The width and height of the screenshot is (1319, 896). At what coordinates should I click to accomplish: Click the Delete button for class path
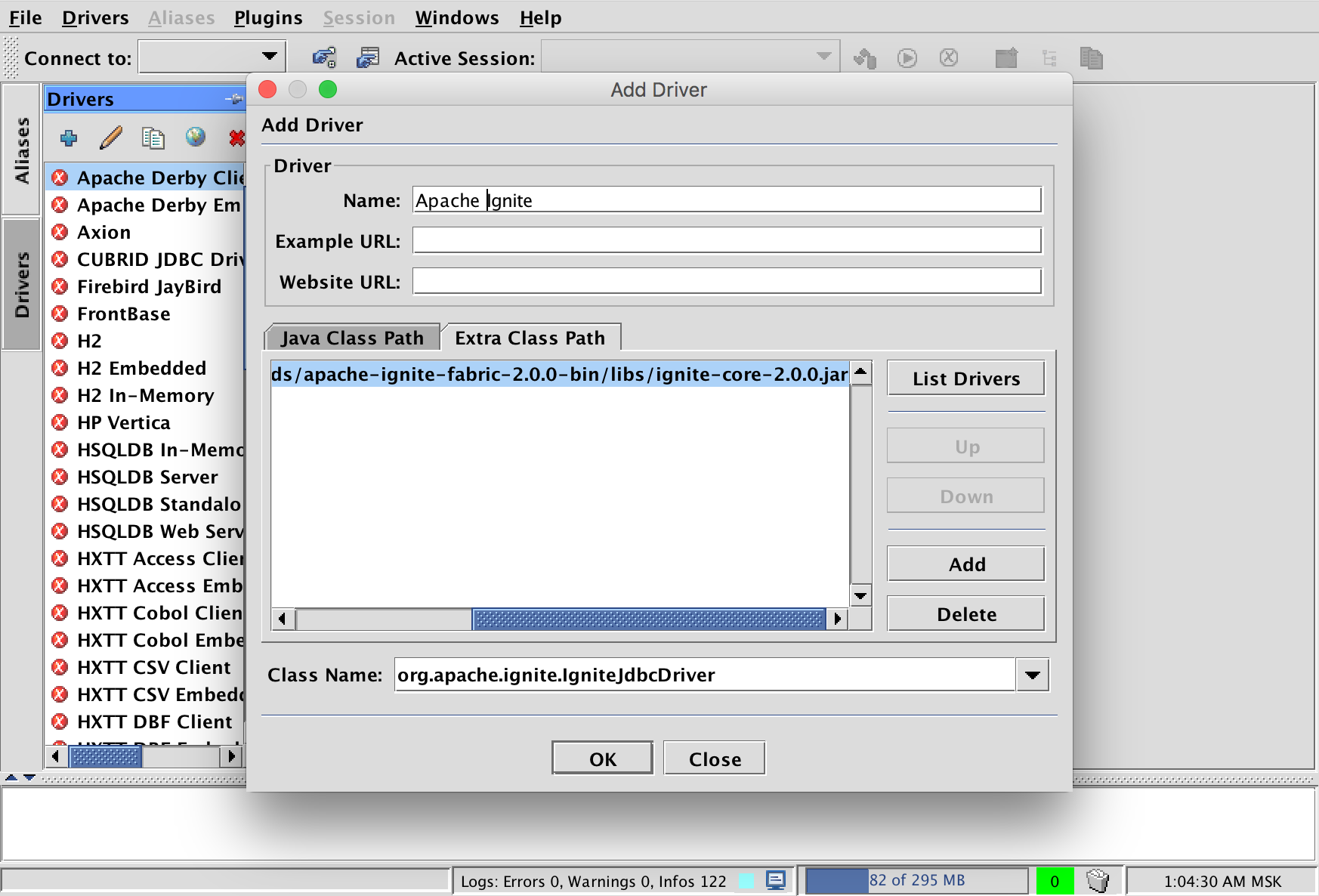[x=966, y=614]
